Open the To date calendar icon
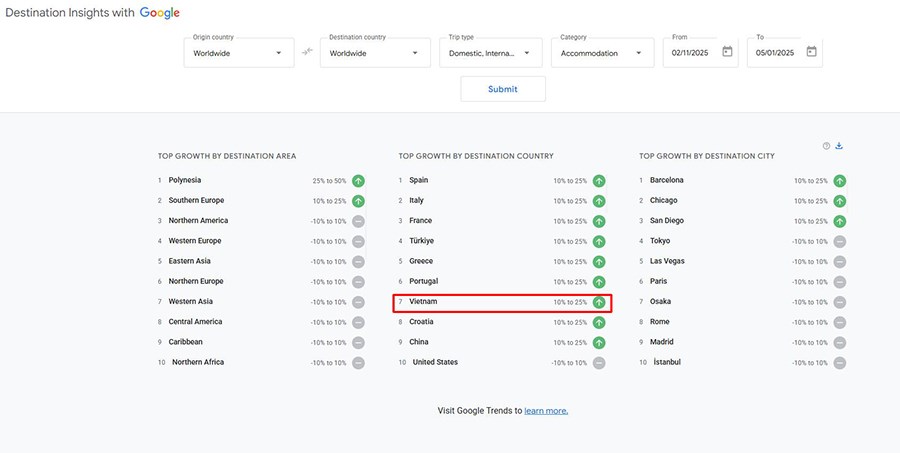Screen dimensions: 900x453 (811, 52)
